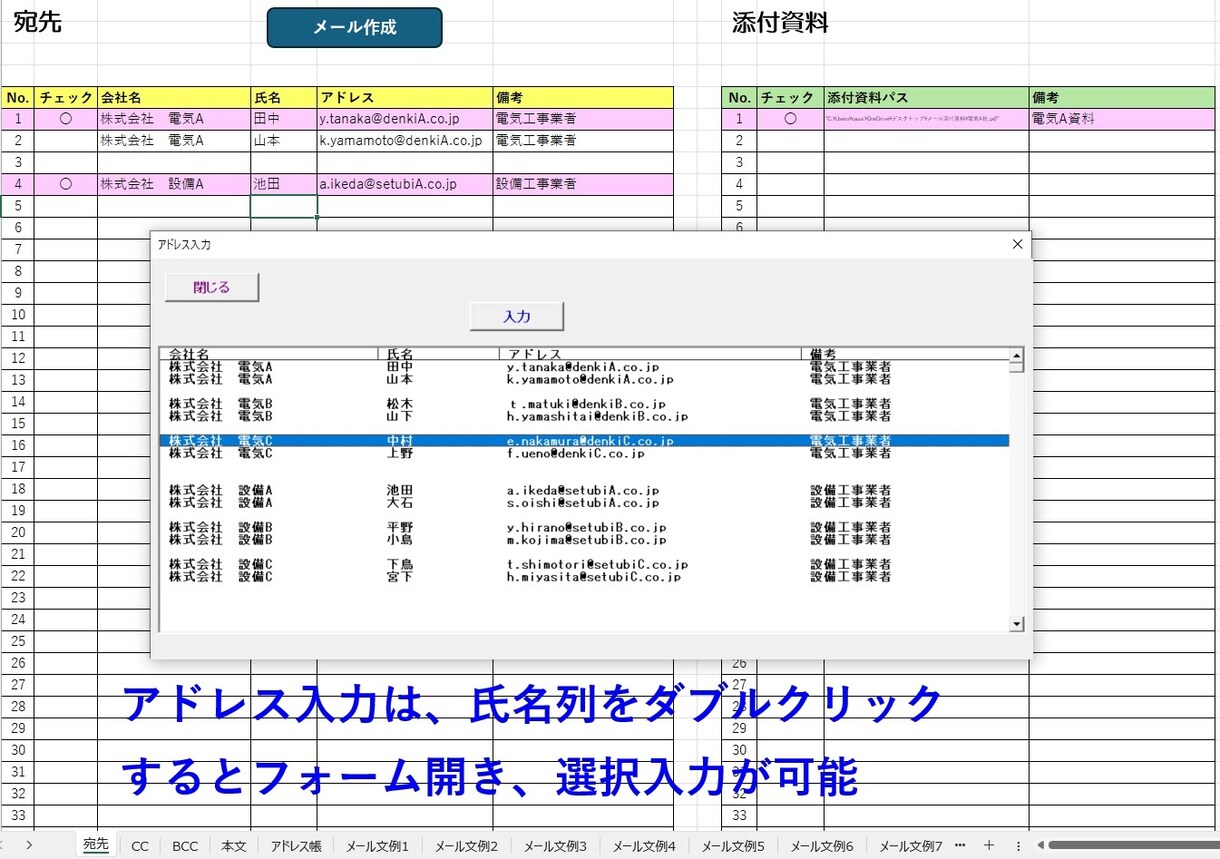
Task: Open the メール文例5 sheet tab
Action: pyautogui.click(x=733, y=846)
